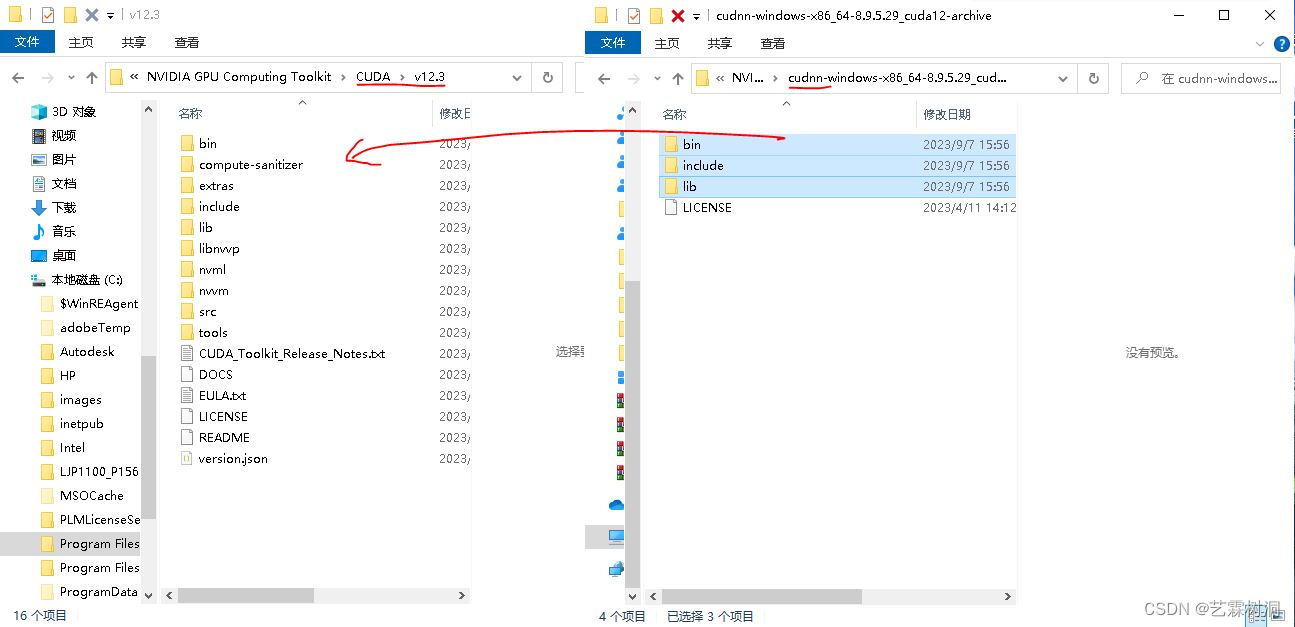Select 下载 in the navigation pane

tap(53, 208)
